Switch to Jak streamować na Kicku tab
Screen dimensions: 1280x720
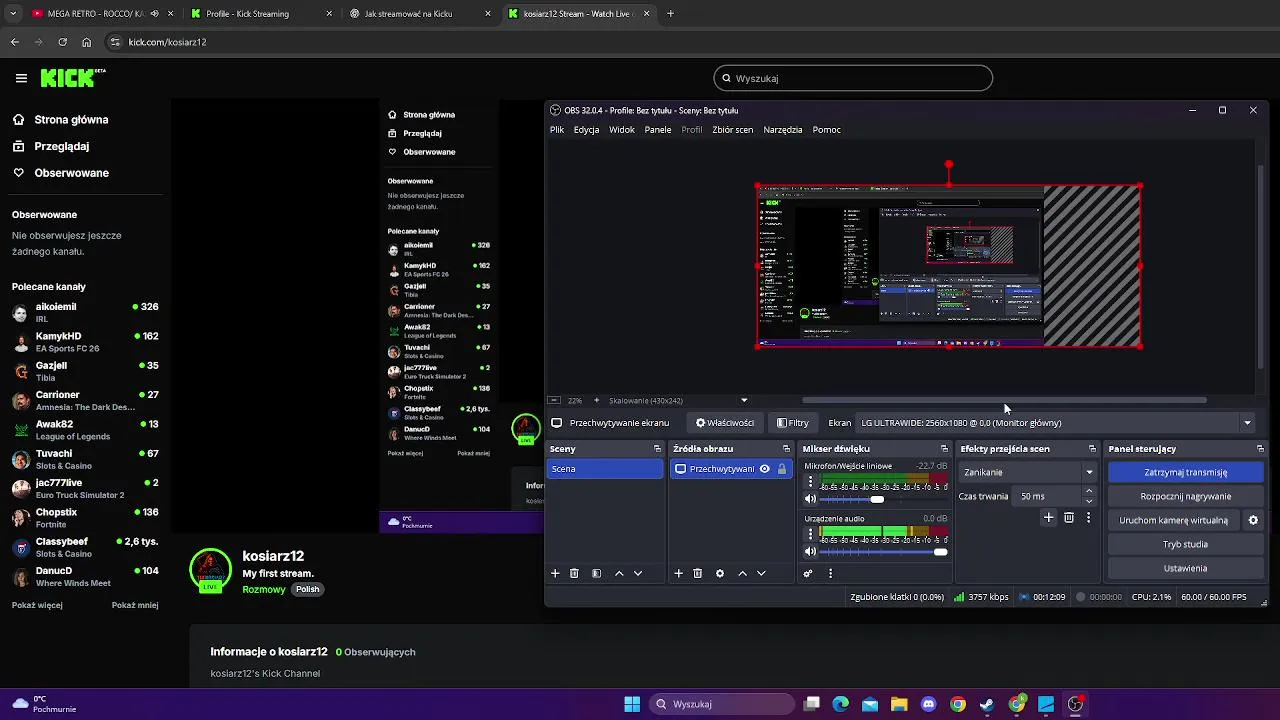pos(421,14)
